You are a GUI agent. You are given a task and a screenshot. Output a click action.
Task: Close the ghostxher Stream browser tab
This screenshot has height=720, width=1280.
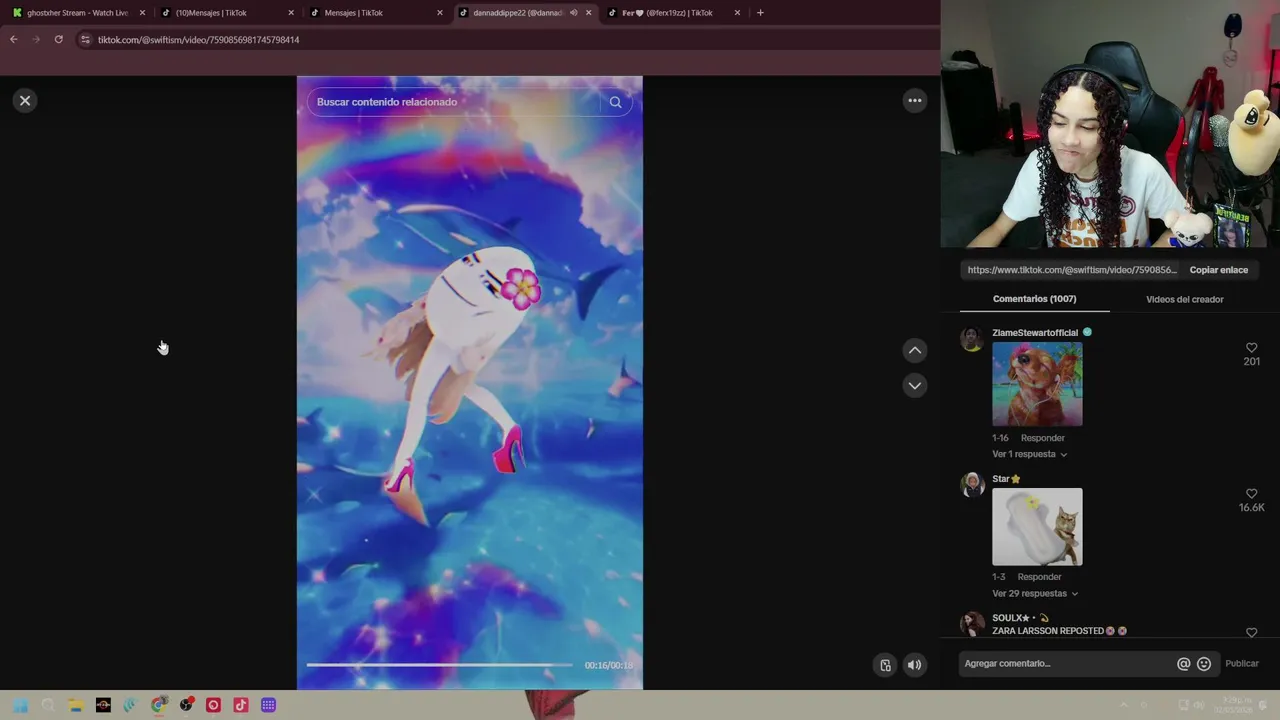pos(142,13)
